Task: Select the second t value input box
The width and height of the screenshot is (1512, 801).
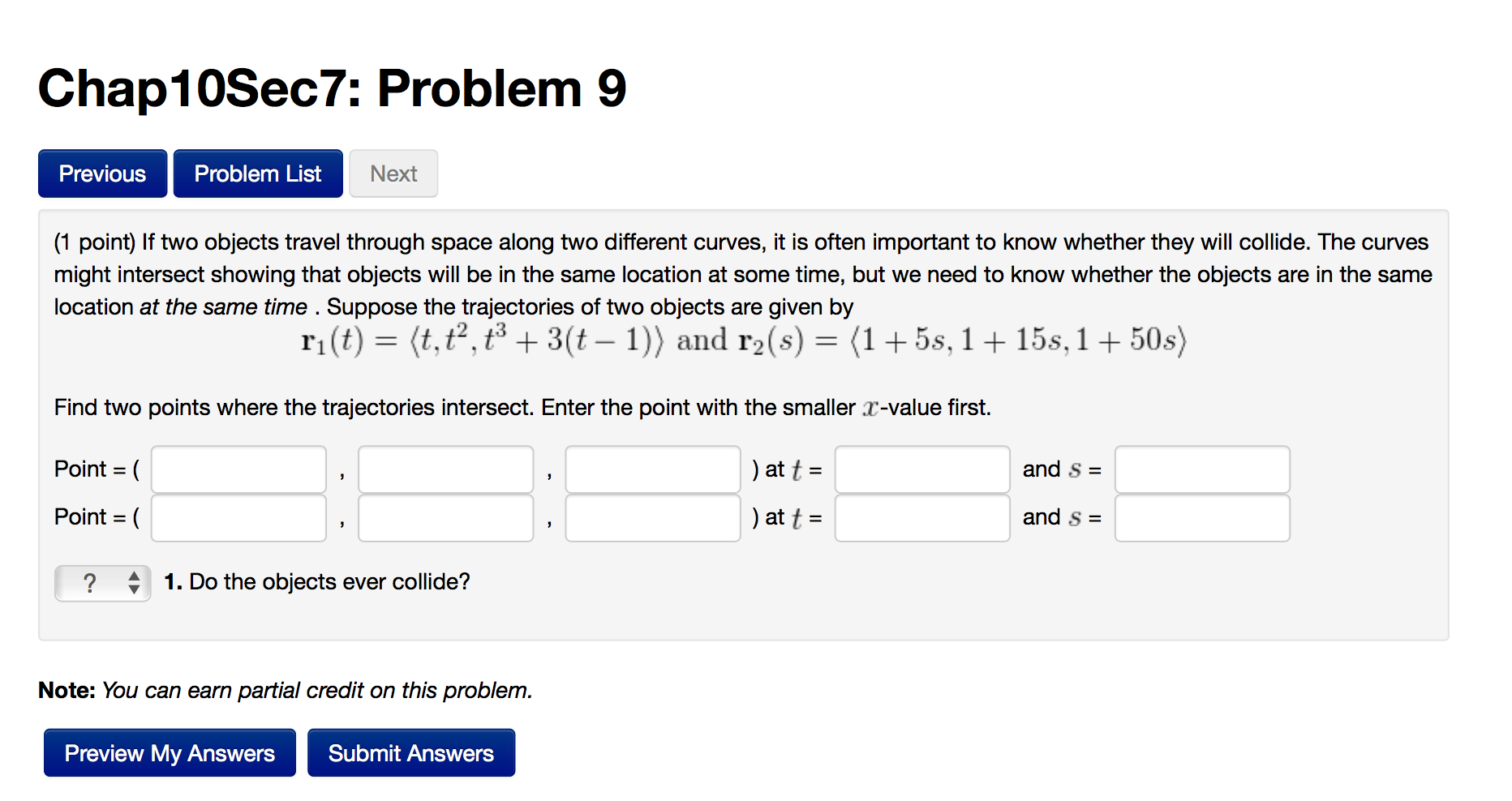Action: tap(921, 517)
